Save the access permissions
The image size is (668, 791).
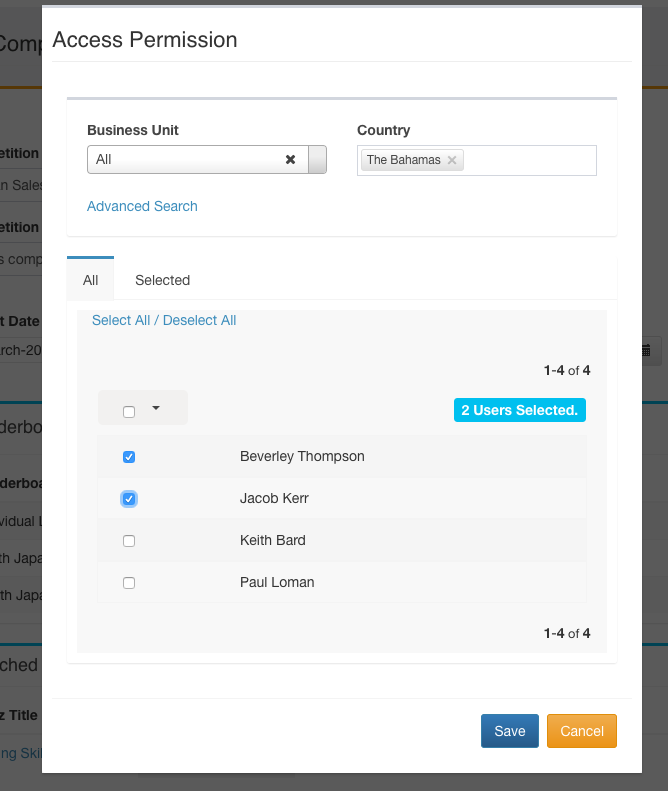coord(509,731)
